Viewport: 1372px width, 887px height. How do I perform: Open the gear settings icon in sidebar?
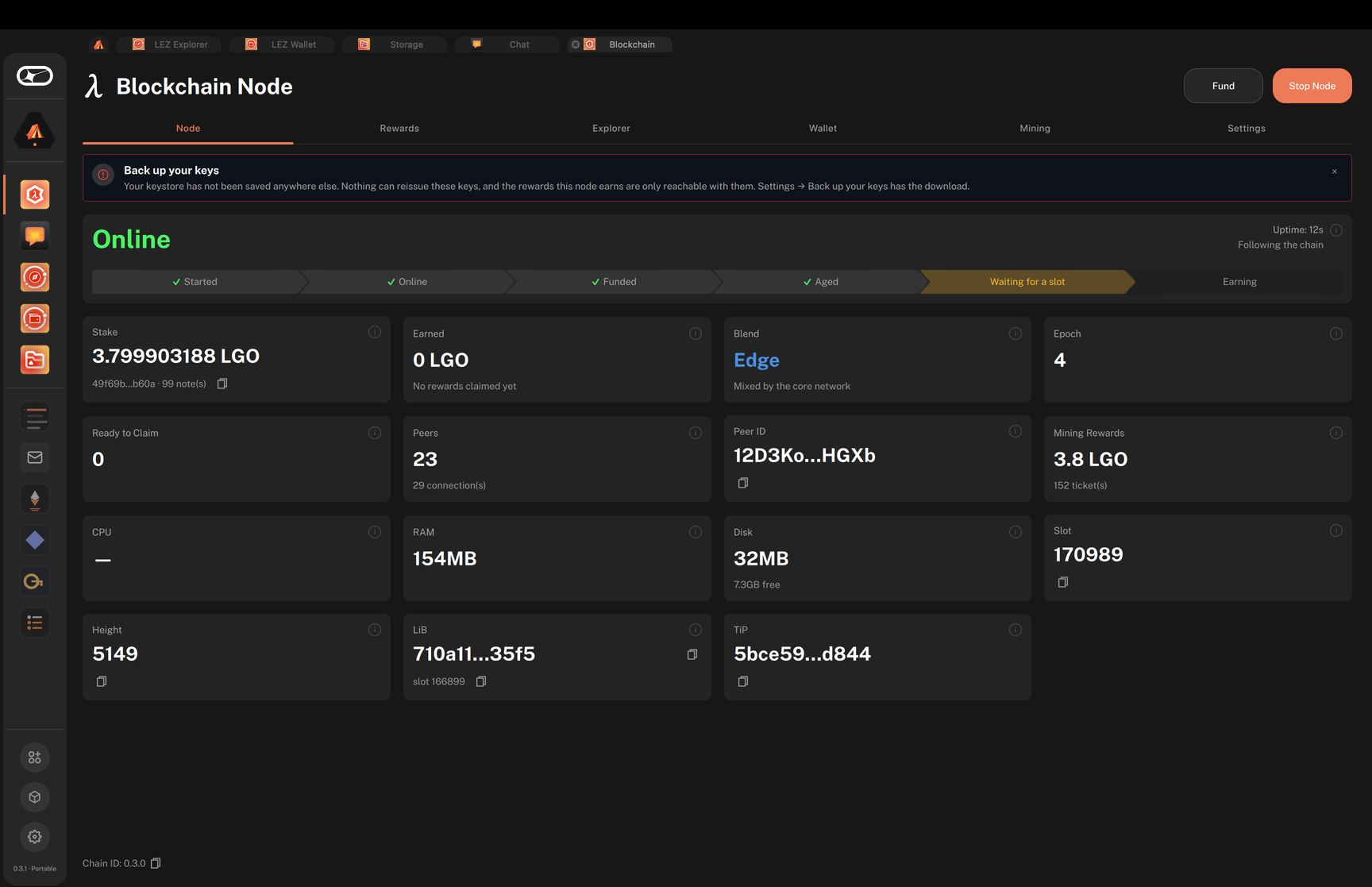(x=35, y=837)
